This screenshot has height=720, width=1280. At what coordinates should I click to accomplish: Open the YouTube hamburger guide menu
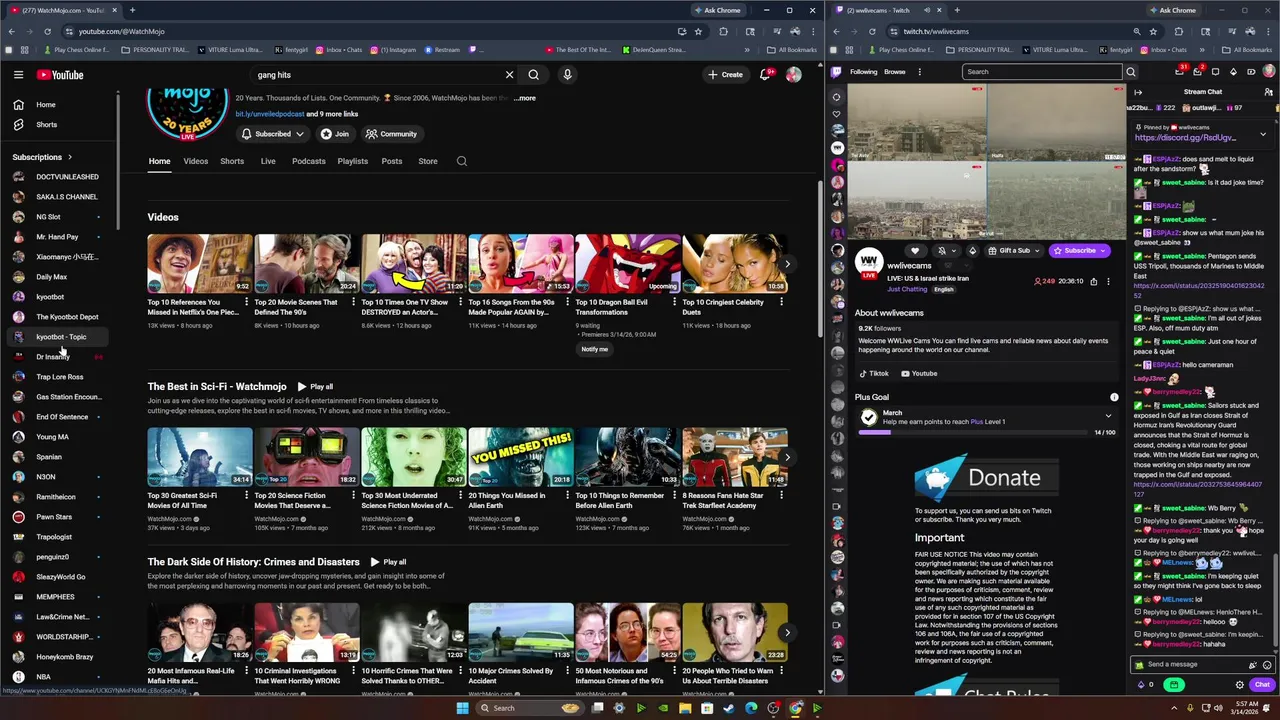[x=18, y=74]
